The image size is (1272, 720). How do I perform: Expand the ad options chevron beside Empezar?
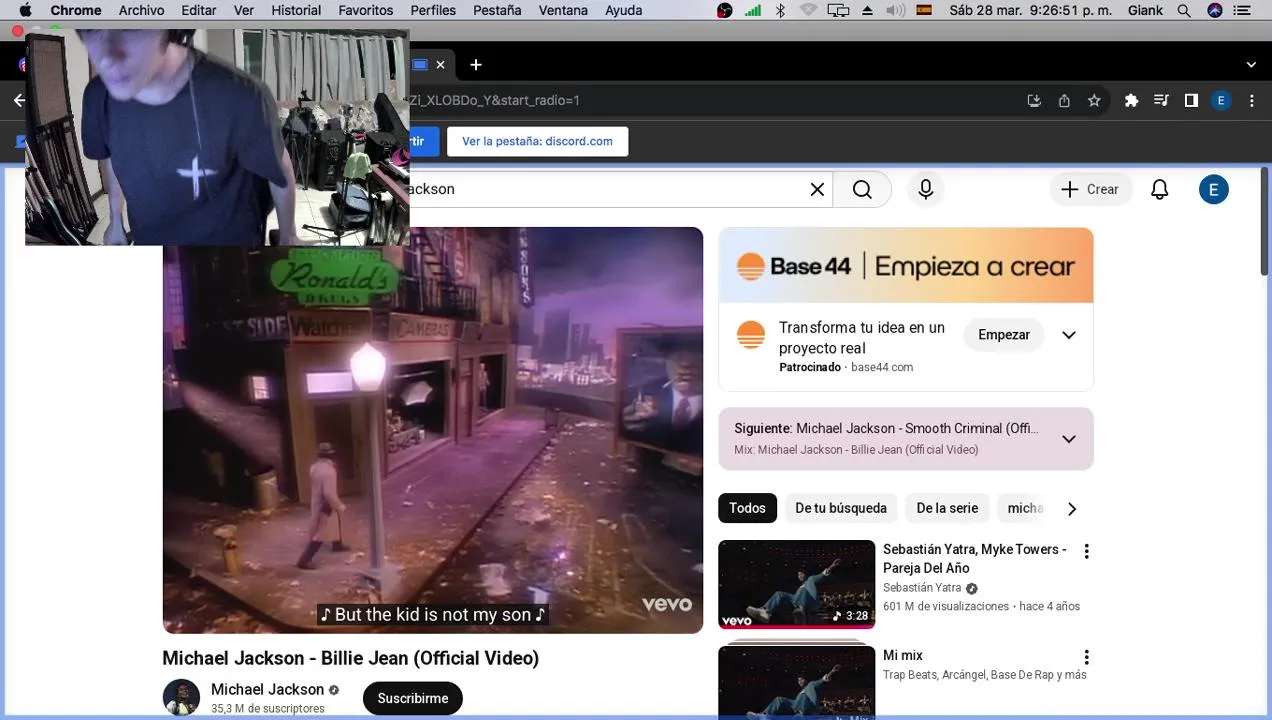[1069, 335]
